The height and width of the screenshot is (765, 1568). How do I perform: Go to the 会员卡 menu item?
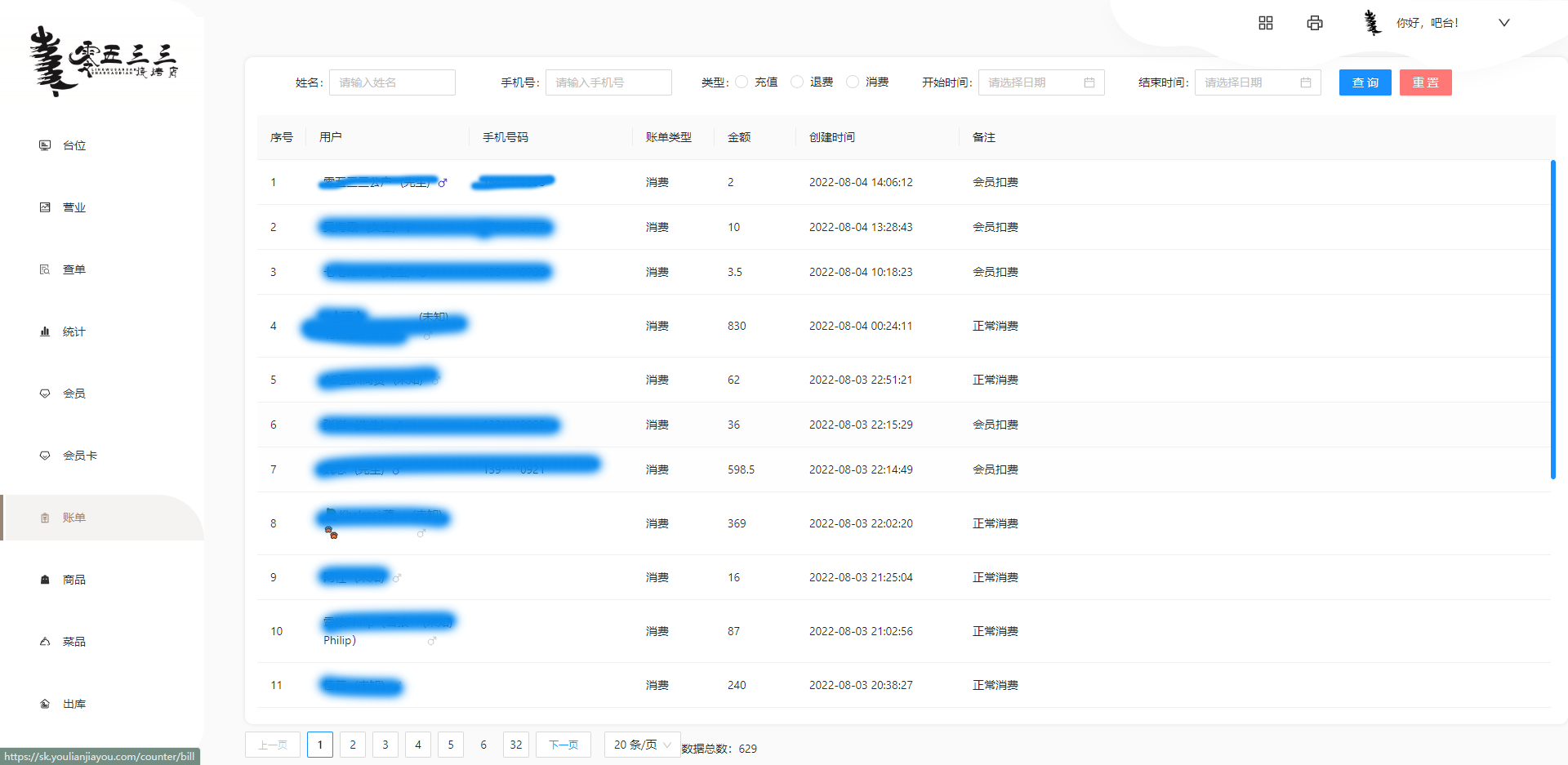(x=79, y=456)
